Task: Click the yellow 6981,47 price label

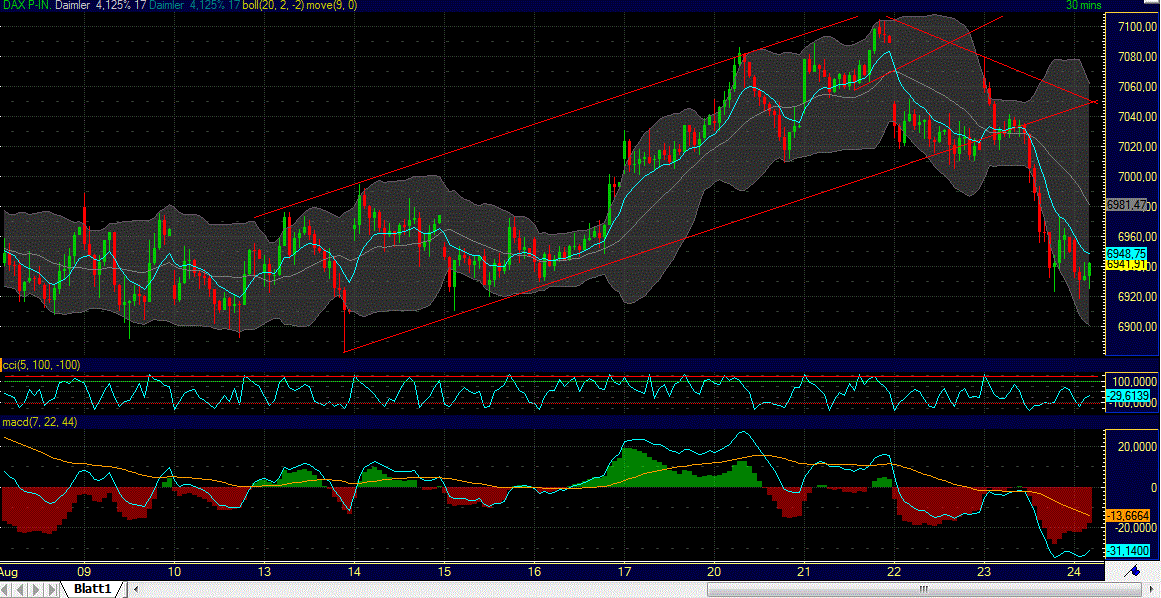Action: [x=1128, y=205]
